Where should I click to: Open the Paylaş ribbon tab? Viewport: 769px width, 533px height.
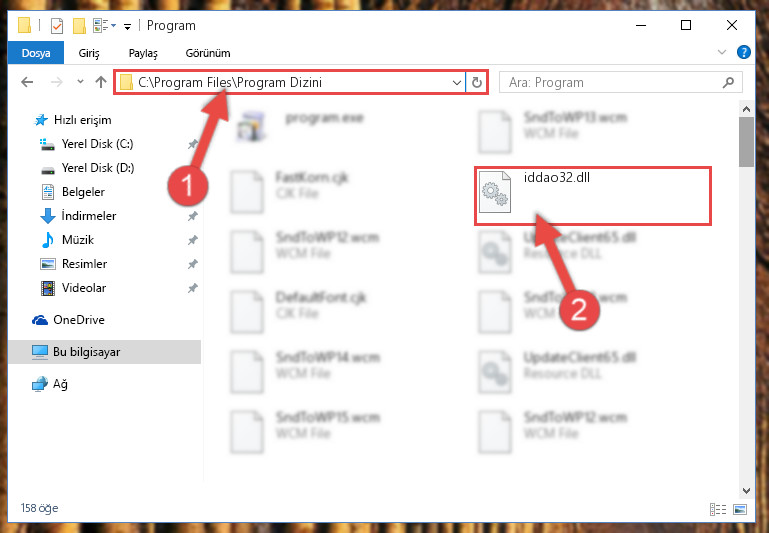pos(143,53)
